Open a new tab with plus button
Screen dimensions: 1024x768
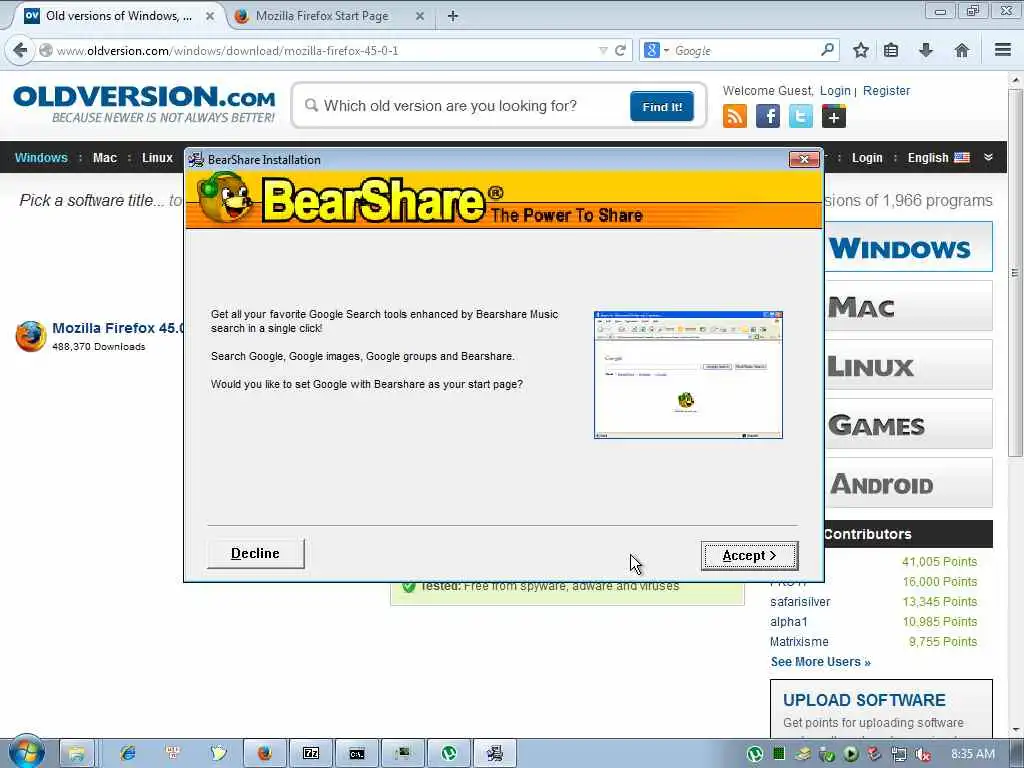(453, 16)
